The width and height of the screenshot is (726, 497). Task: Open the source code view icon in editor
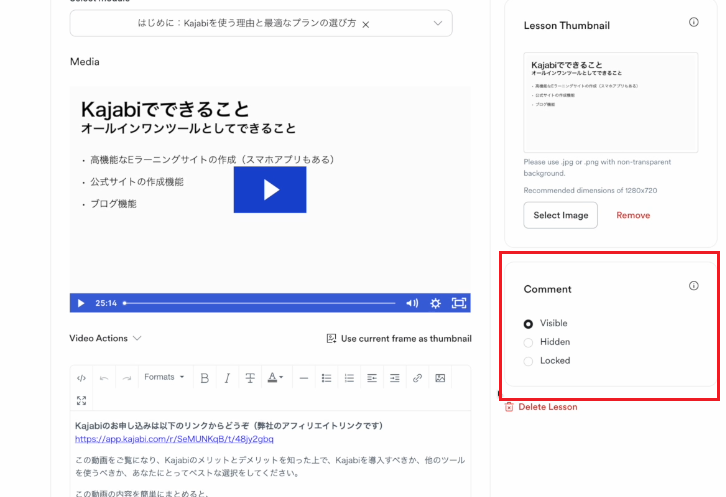pyautogui.click(x=81, y=378)
